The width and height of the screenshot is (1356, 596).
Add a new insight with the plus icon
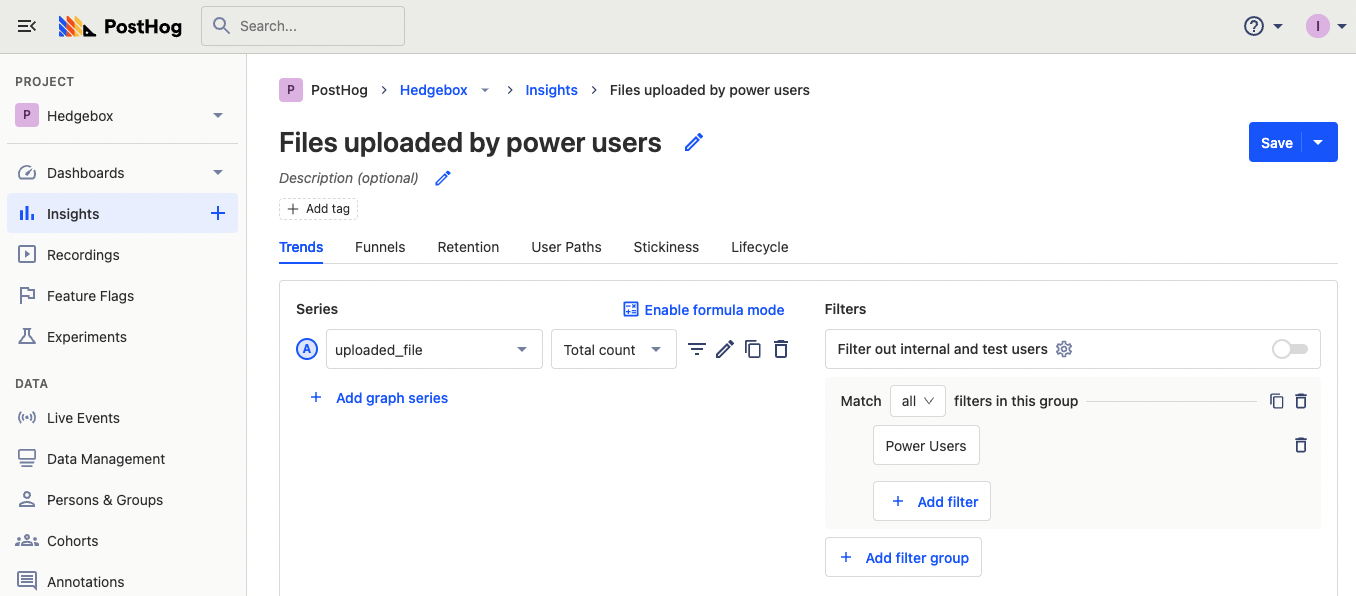[218, 213]
